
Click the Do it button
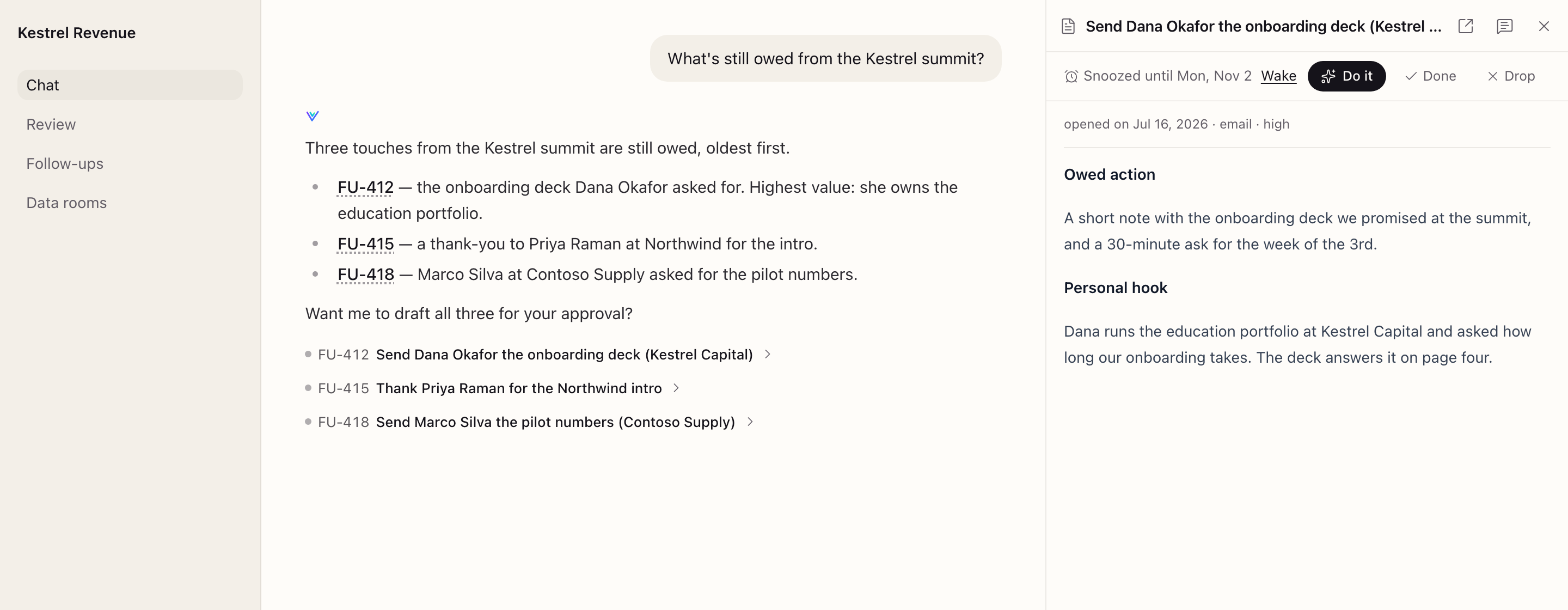[x=1346, y=76]
